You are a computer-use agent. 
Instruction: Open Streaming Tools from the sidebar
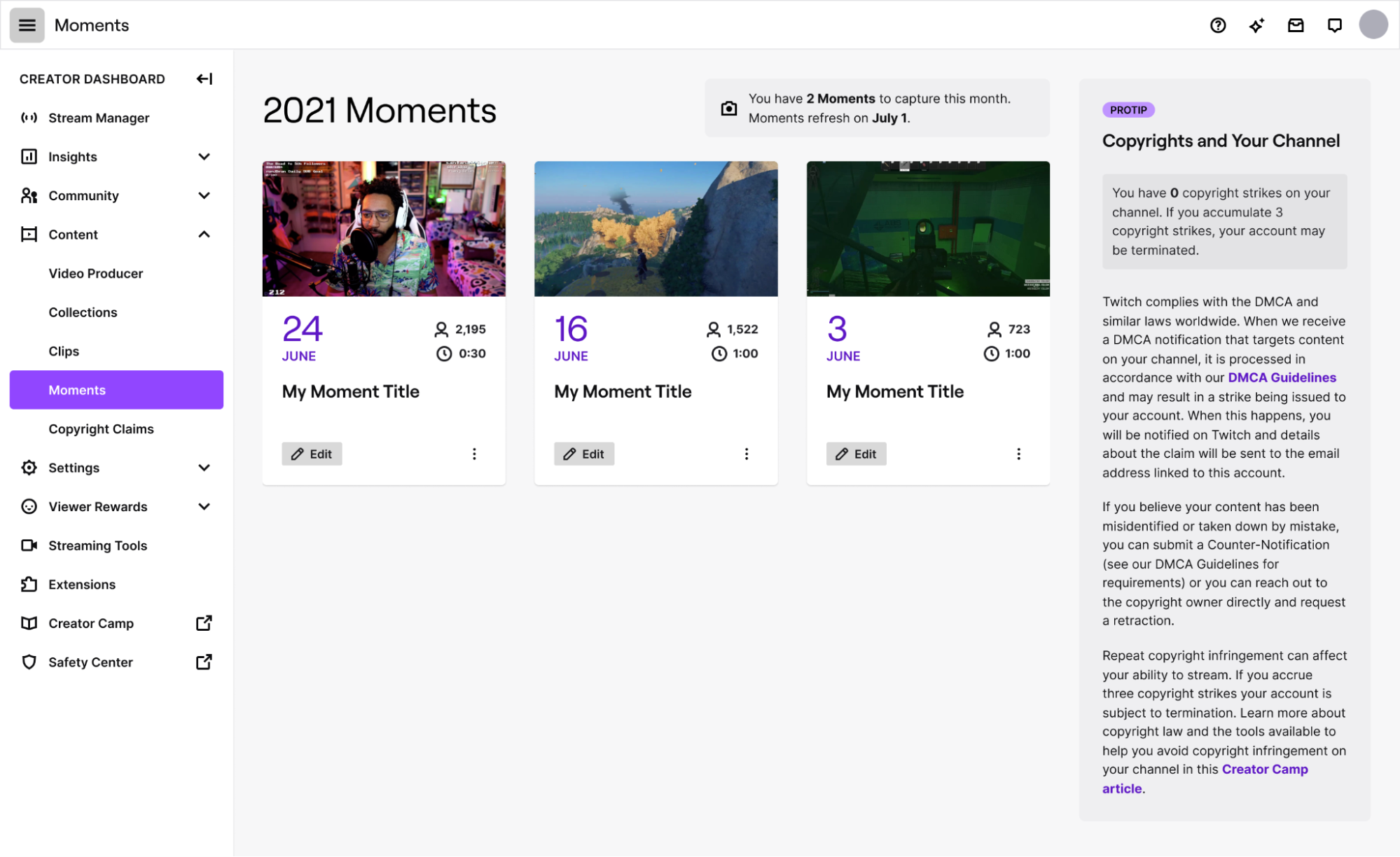tap(97, 545)
